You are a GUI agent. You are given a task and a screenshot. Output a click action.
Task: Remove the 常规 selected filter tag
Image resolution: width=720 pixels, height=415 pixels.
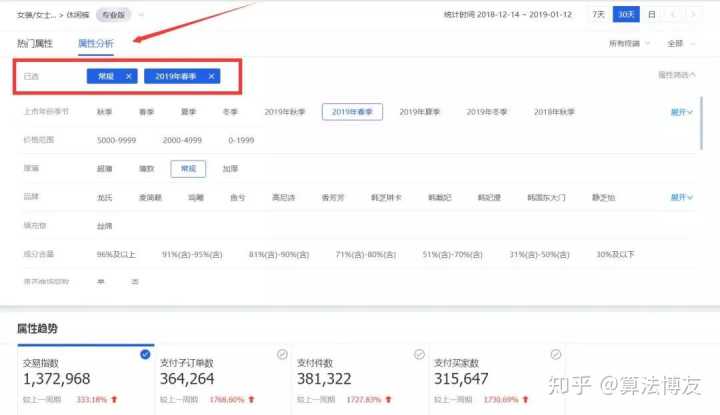(x=129, y=76)
